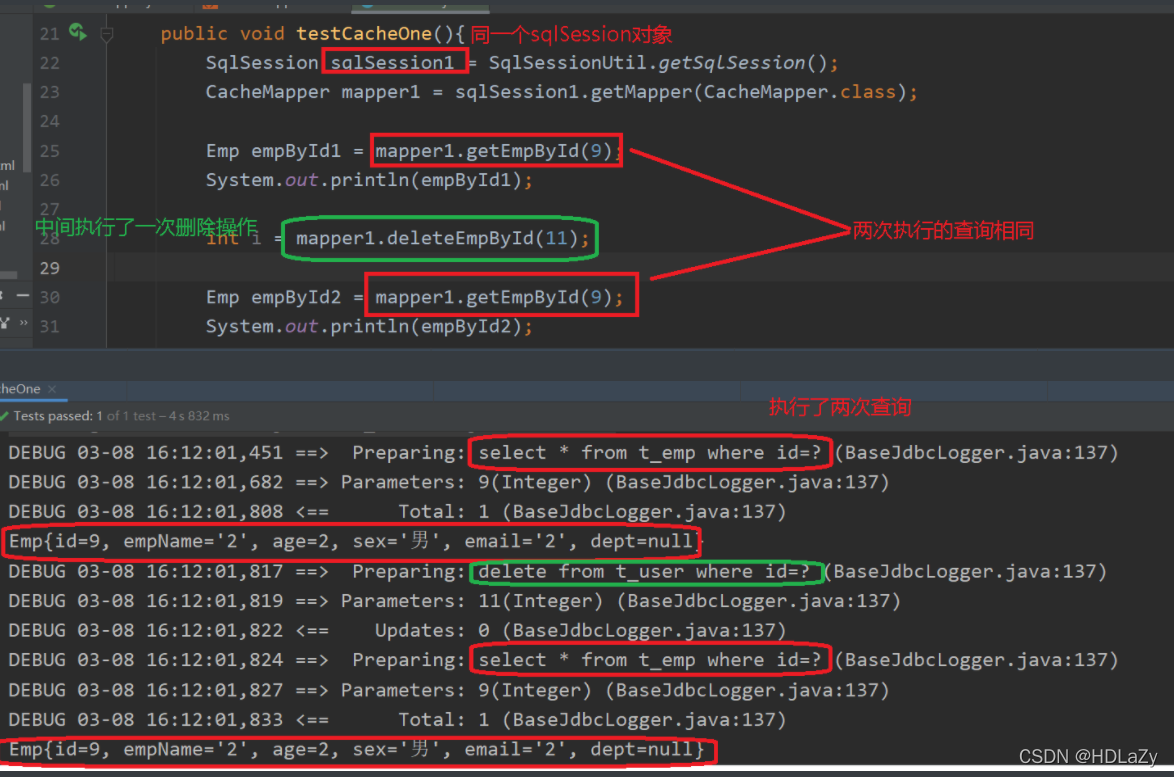Open the BaseJdbcLogger.java:137 link on the 16:12:01,822 line
The width and height of the screenshot is (1174, 777).
[645, 631]
